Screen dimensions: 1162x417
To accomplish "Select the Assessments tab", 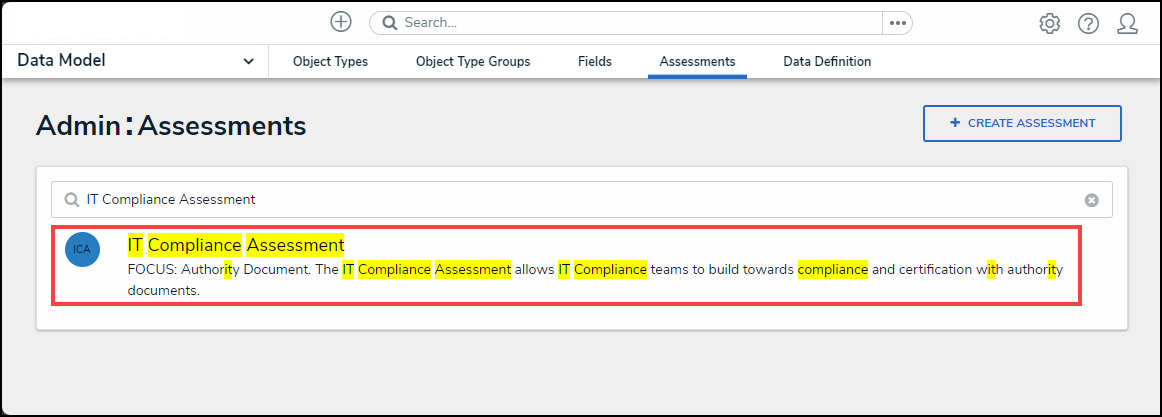I will pyautogui.click(x=697, y=62).
